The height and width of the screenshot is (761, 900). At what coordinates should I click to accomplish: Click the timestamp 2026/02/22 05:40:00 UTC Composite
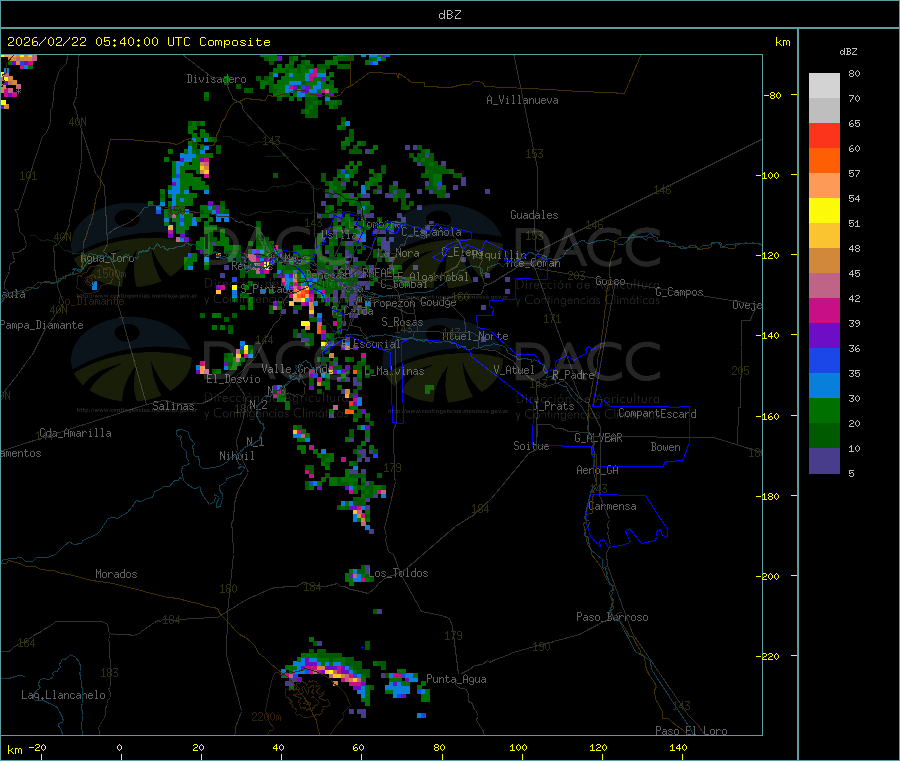[x=138, y=42]
